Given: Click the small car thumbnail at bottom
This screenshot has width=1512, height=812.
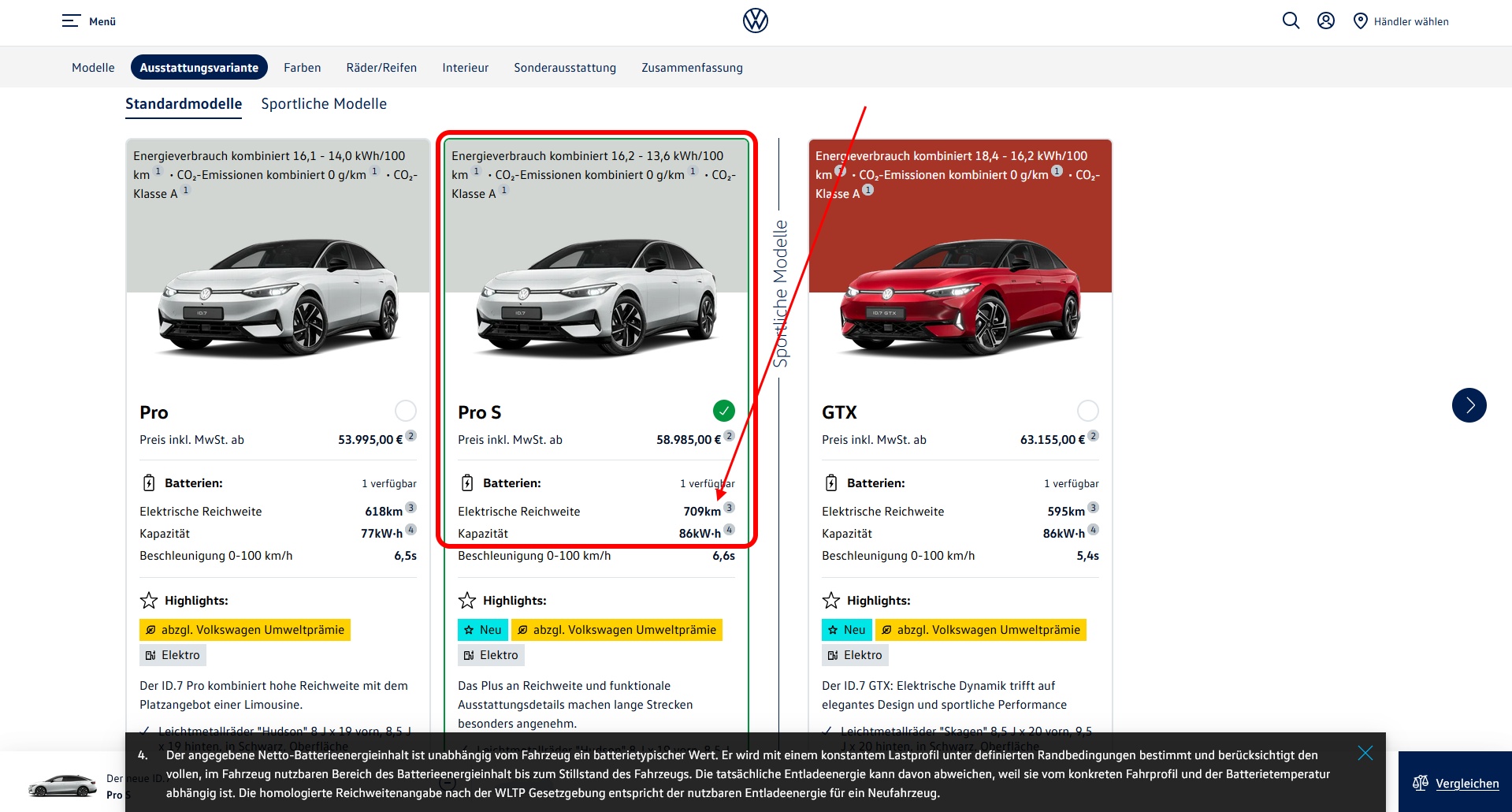Looking at the screenshot, I should pos(63,785).
